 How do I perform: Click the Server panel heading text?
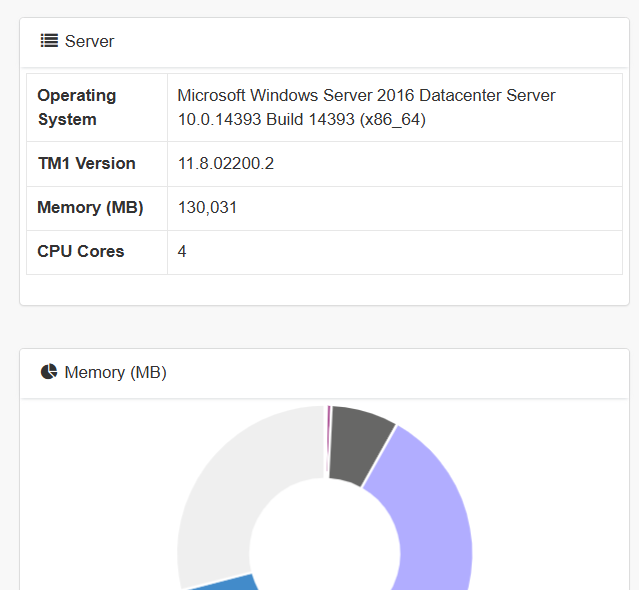click(x=89, y=41)
